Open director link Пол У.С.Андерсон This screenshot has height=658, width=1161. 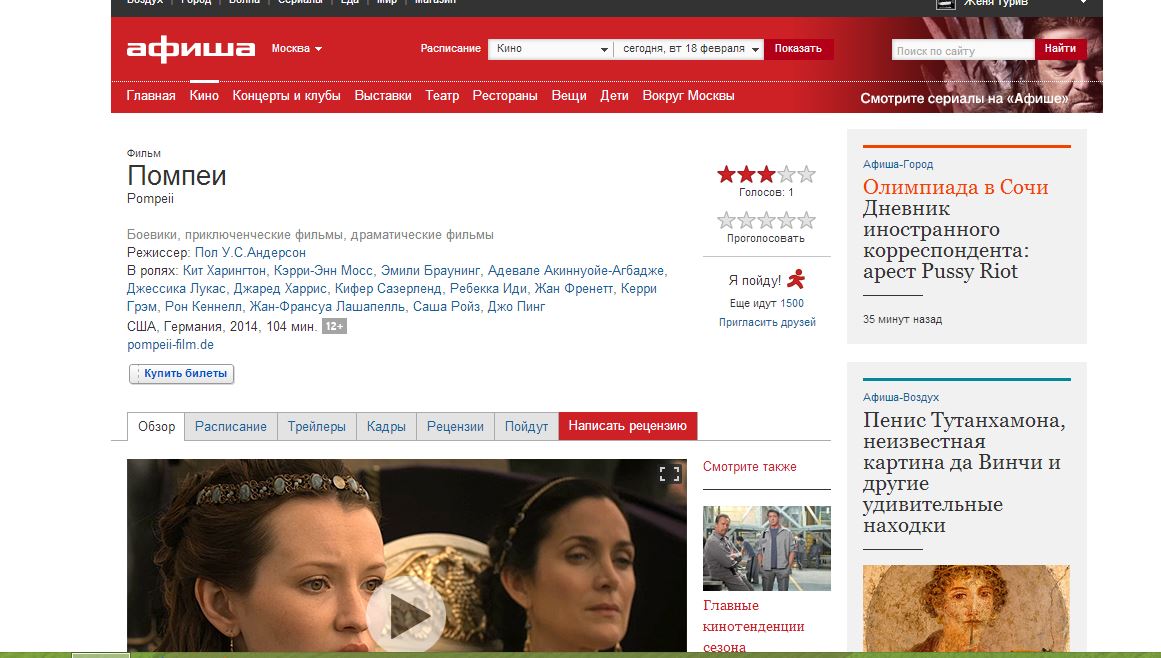click(x=250, y=252)
